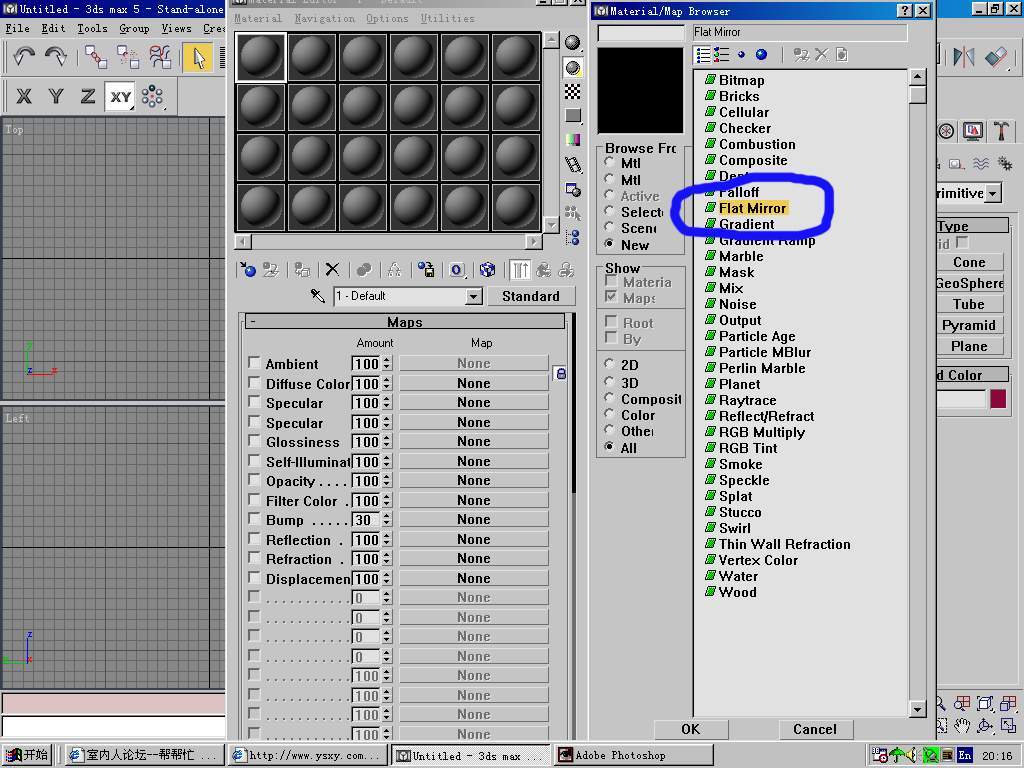
Task: Collapse the Maps rollout header
Action: tap(405, 321)
